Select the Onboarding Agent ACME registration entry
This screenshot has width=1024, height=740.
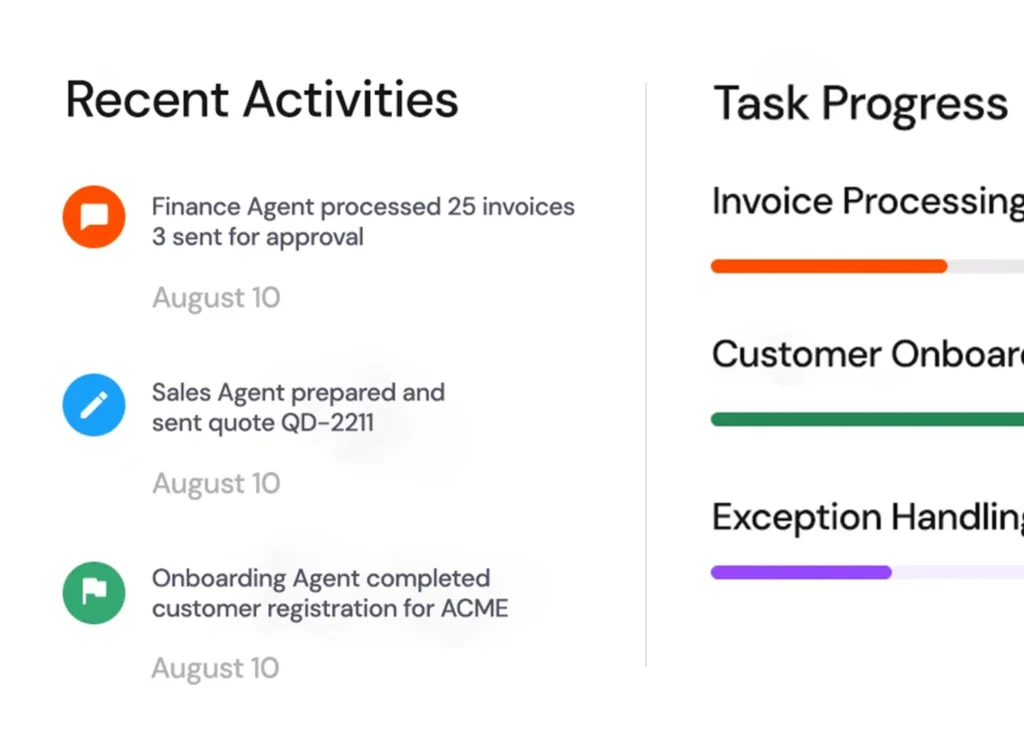click(x=329, y=593)
